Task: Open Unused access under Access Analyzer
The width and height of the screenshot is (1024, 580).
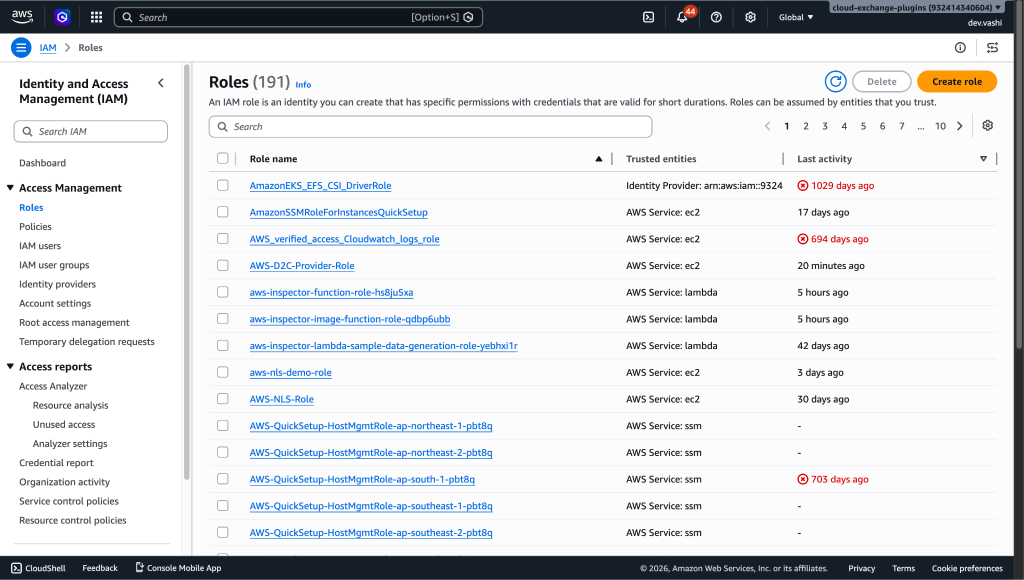Action: 64,425
